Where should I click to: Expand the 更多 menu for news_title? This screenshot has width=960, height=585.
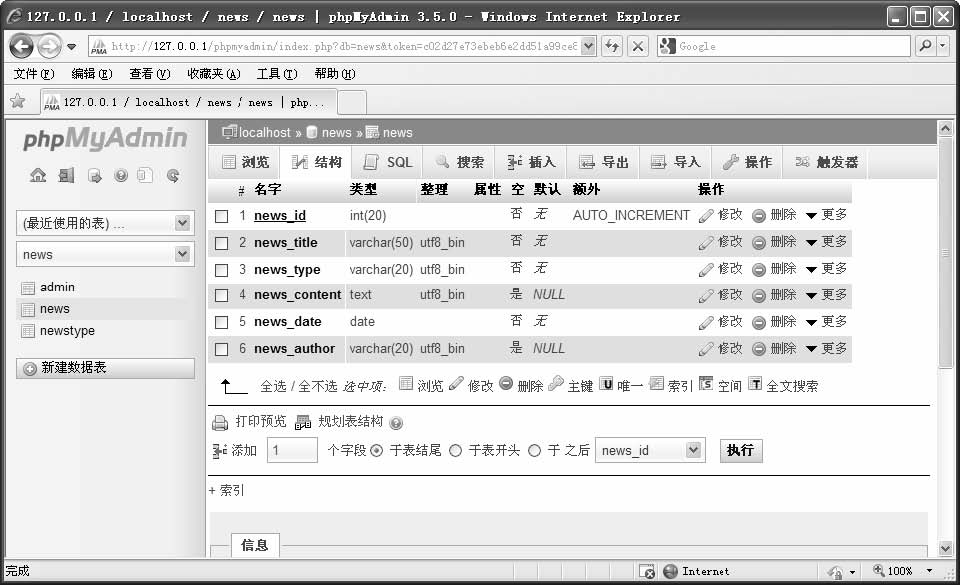coord(827,242)
